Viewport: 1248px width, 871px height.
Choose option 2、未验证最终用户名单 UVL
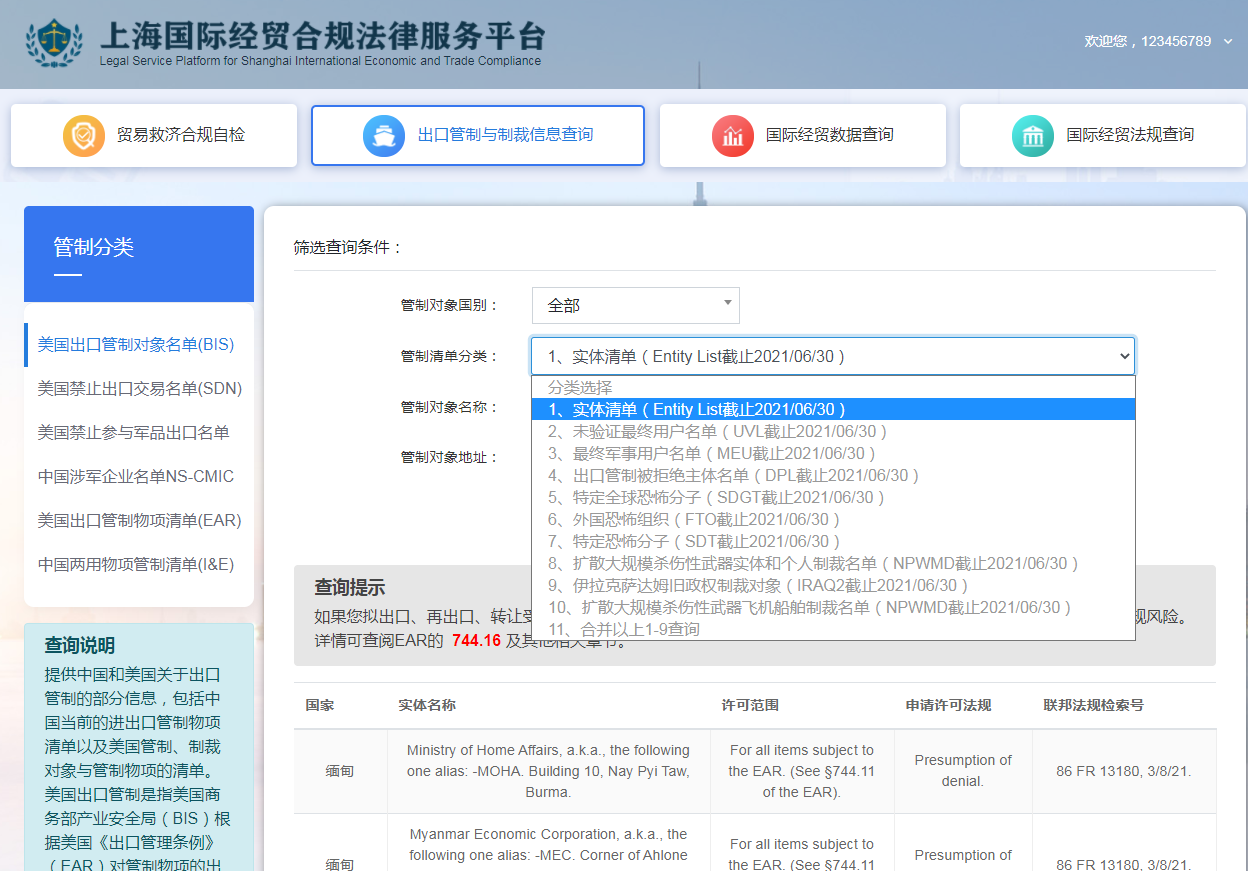coord(833,431)
